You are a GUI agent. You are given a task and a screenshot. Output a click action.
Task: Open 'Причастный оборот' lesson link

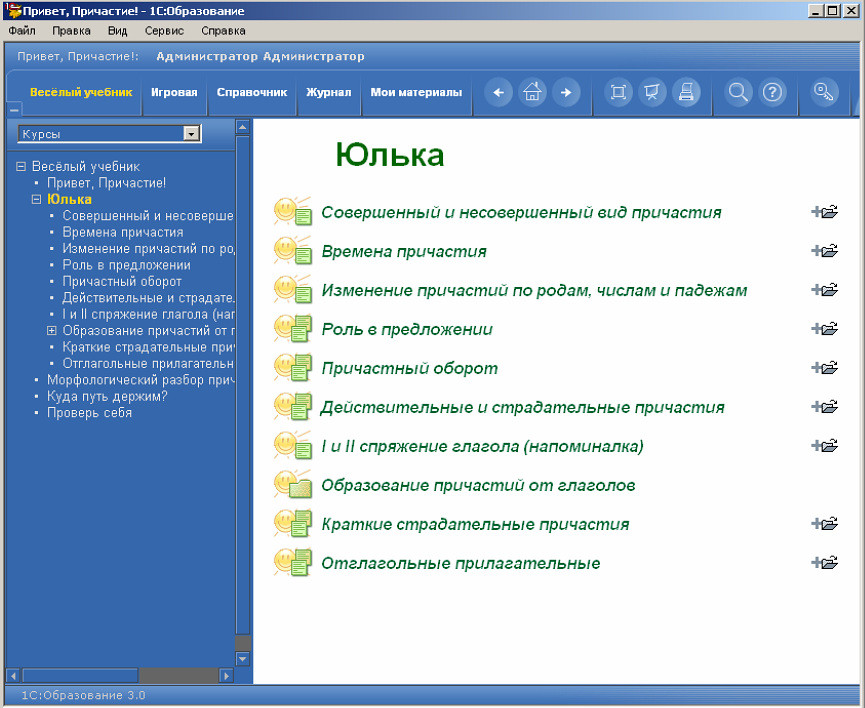coord(409,368)
